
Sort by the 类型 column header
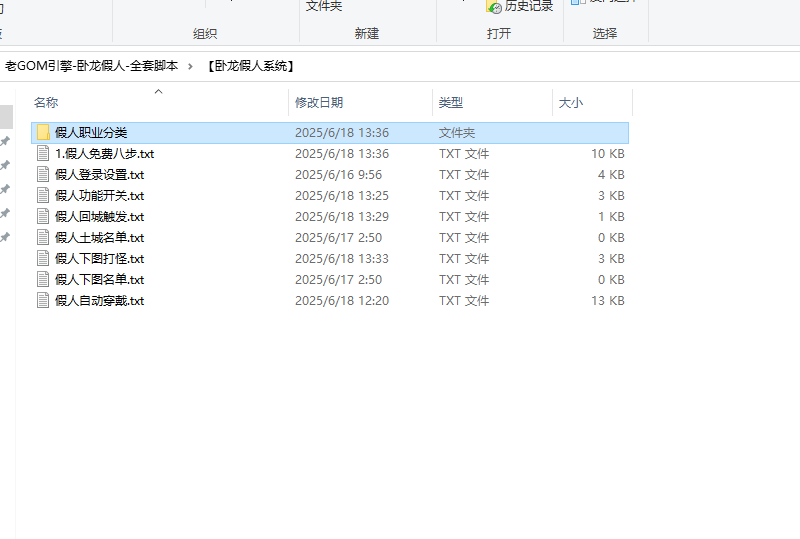[x=451, y=103]
